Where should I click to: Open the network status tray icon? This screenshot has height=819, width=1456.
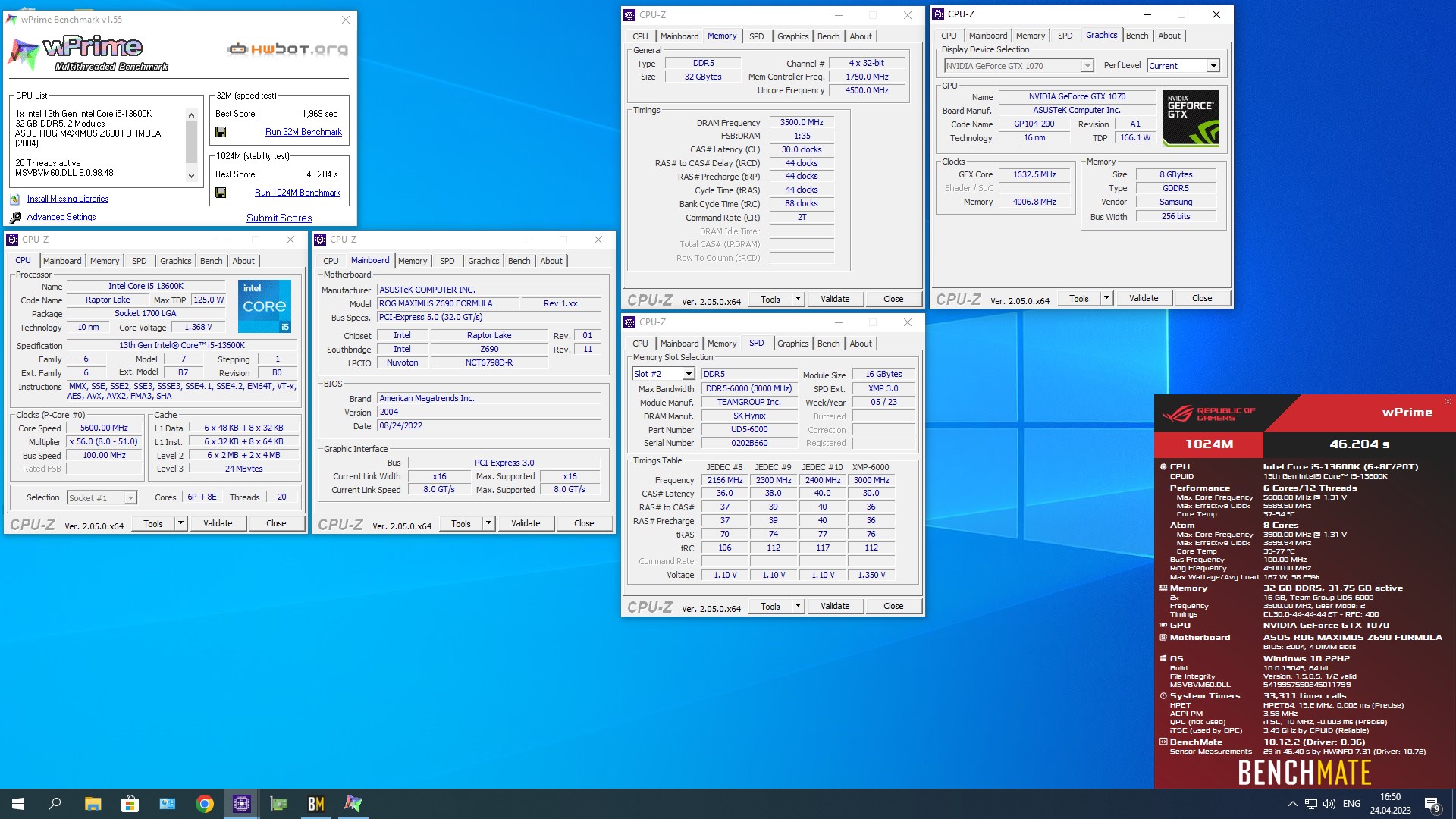click(1310, 804)
